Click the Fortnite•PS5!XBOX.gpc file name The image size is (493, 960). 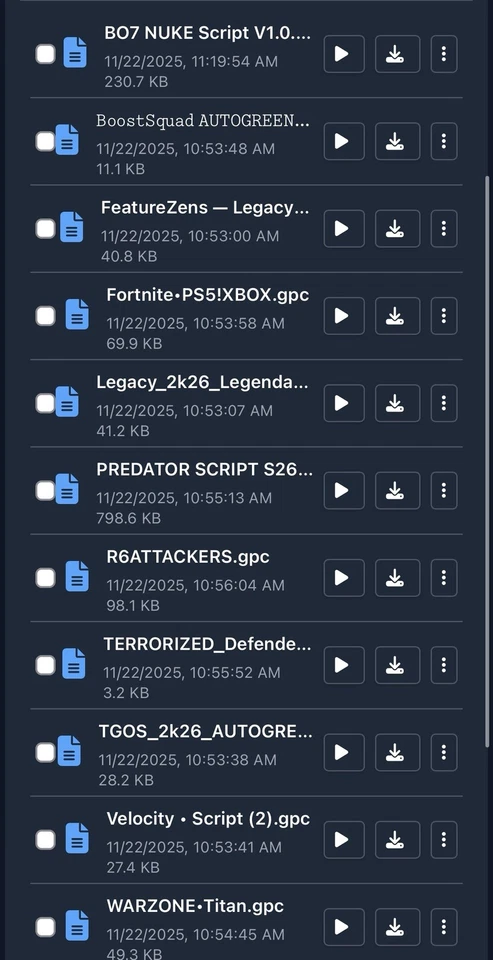click(208, 295)
